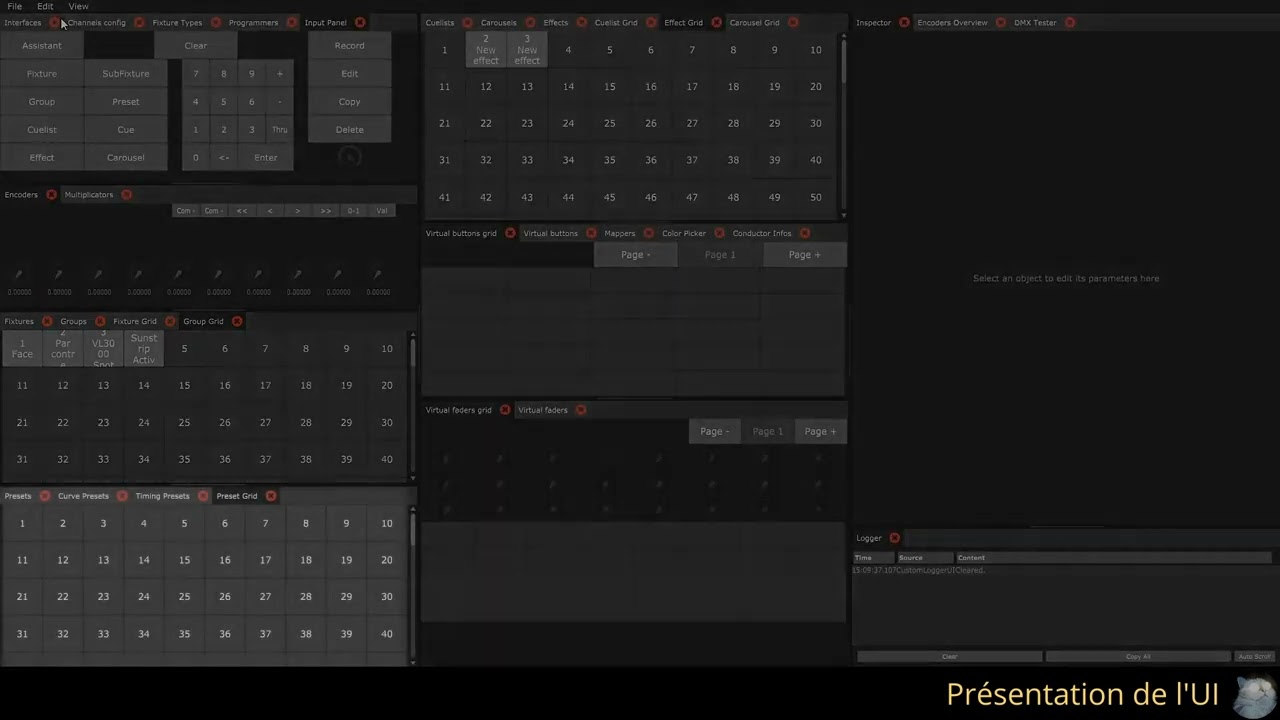Close the Color Picker tab via red X

[x=719, y=233]
